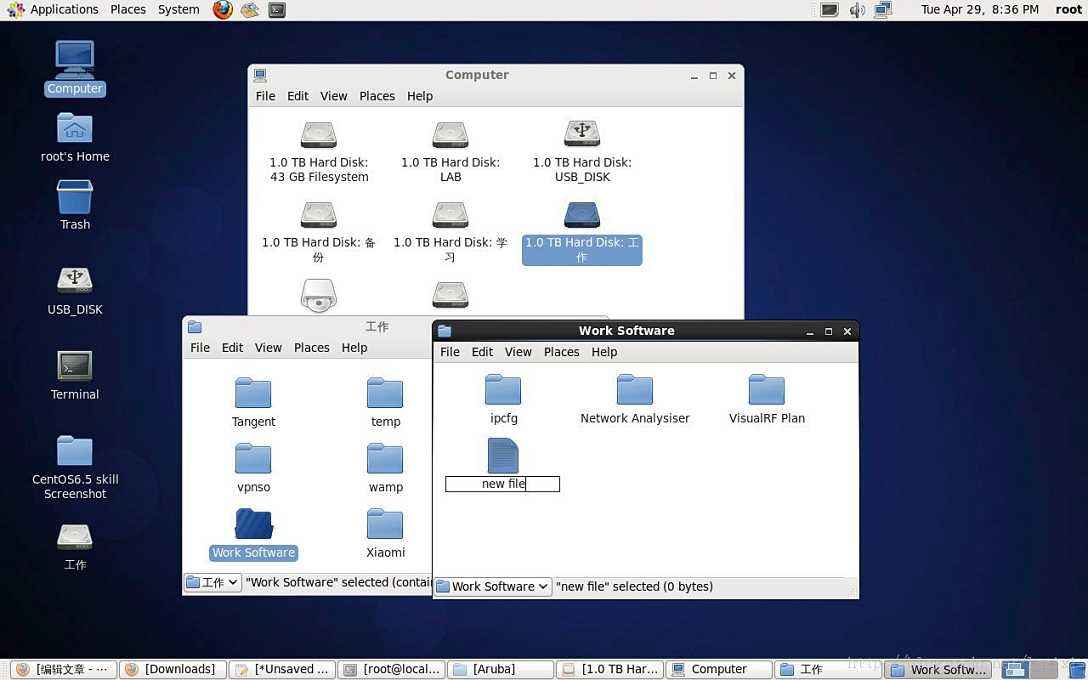Image resolution: width=1088 pixels, height=680 pixels.
Task: Select 43 GB Filesystem hard disk
Action: click(x=318, y=152)
